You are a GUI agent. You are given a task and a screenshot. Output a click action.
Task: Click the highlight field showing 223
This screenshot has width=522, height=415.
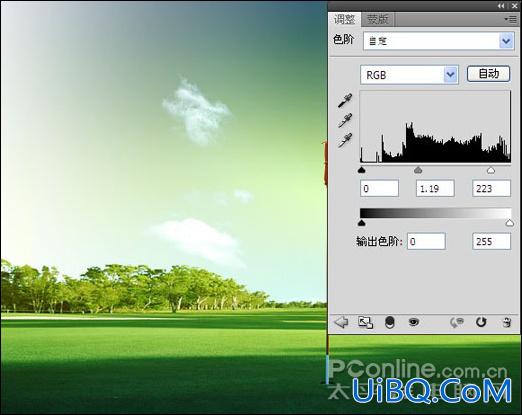coord(491,188)
